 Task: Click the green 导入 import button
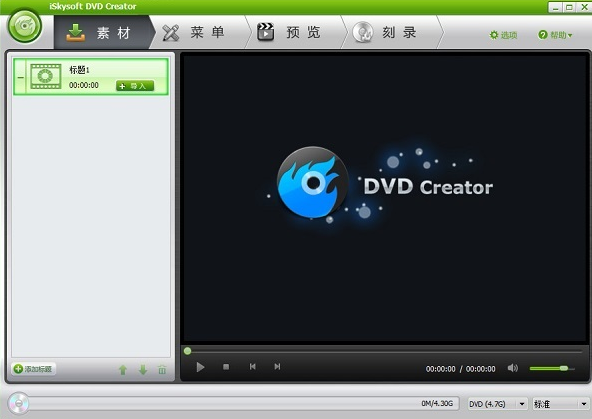[135, 86]
